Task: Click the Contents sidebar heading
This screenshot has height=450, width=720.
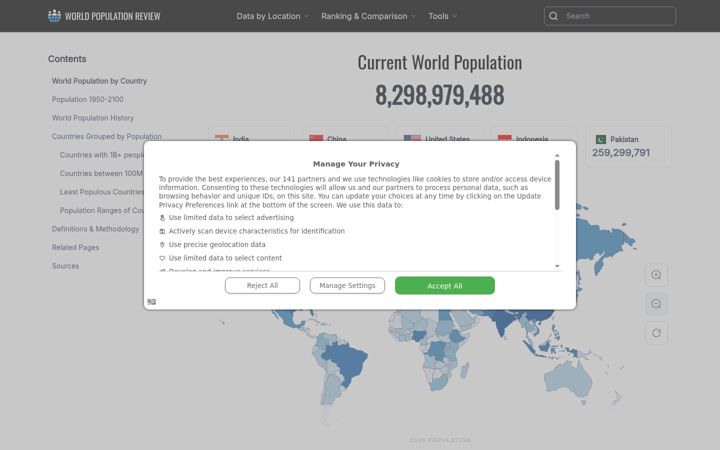Action: (67, 59)
